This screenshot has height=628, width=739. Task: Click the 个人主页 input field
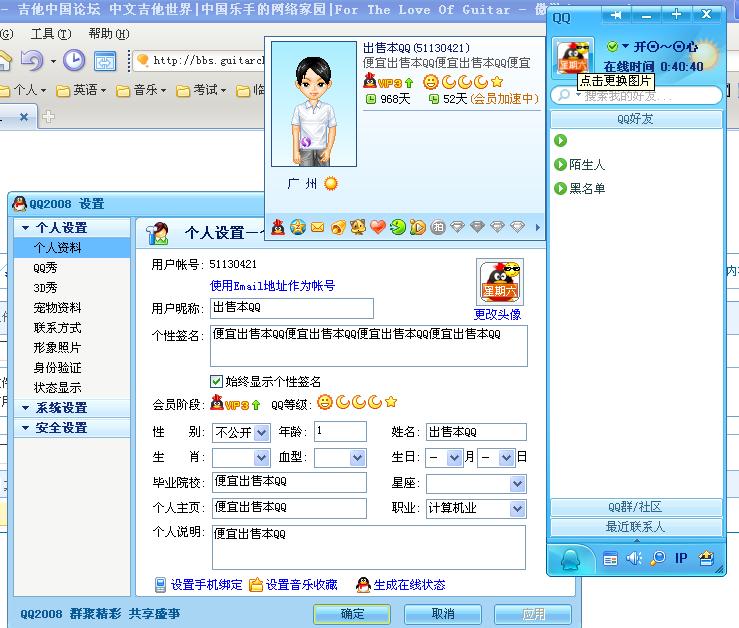[x=289, y=508]
